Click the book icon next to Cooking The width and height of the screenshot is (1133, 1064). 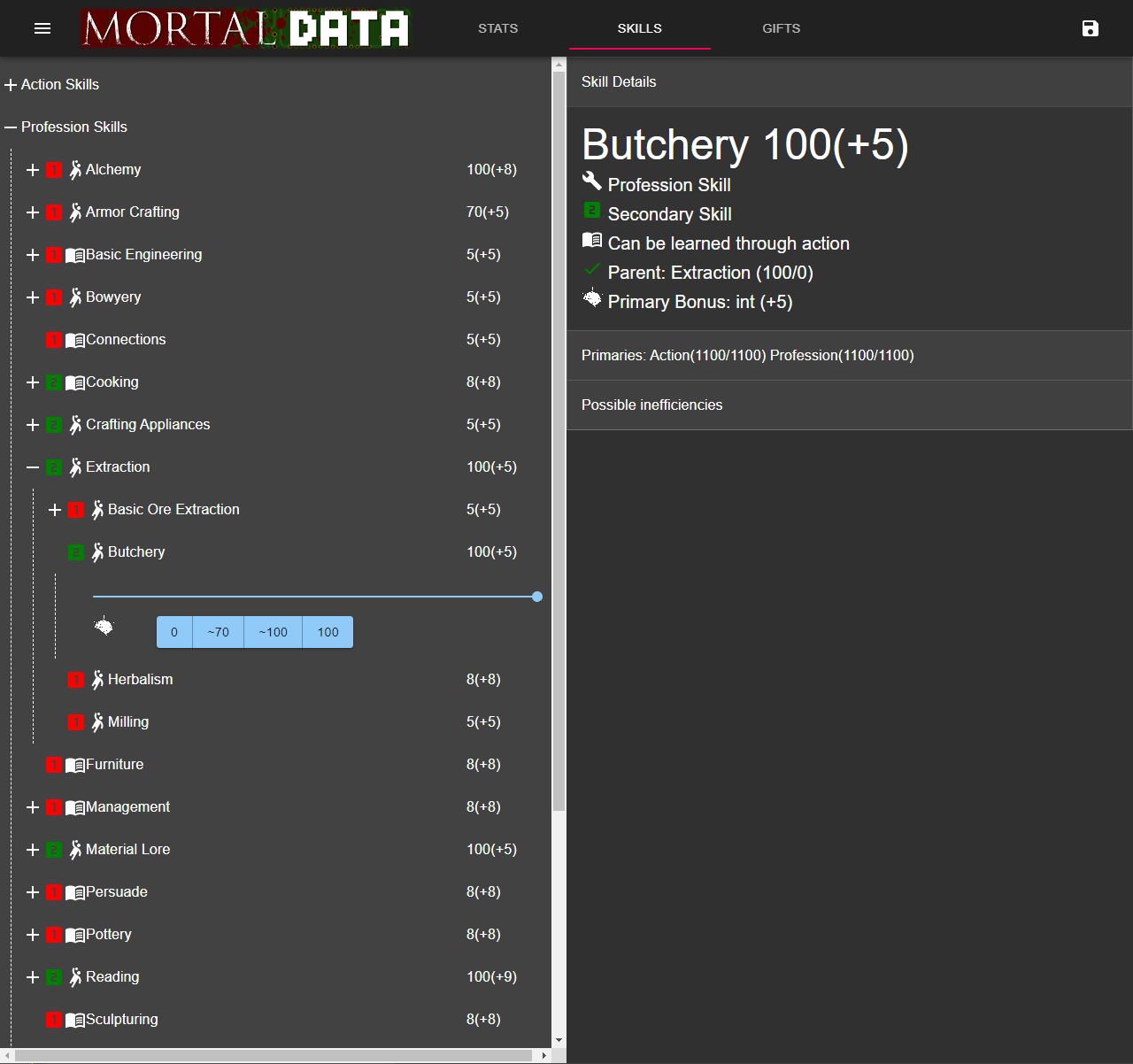coord(75,382)
